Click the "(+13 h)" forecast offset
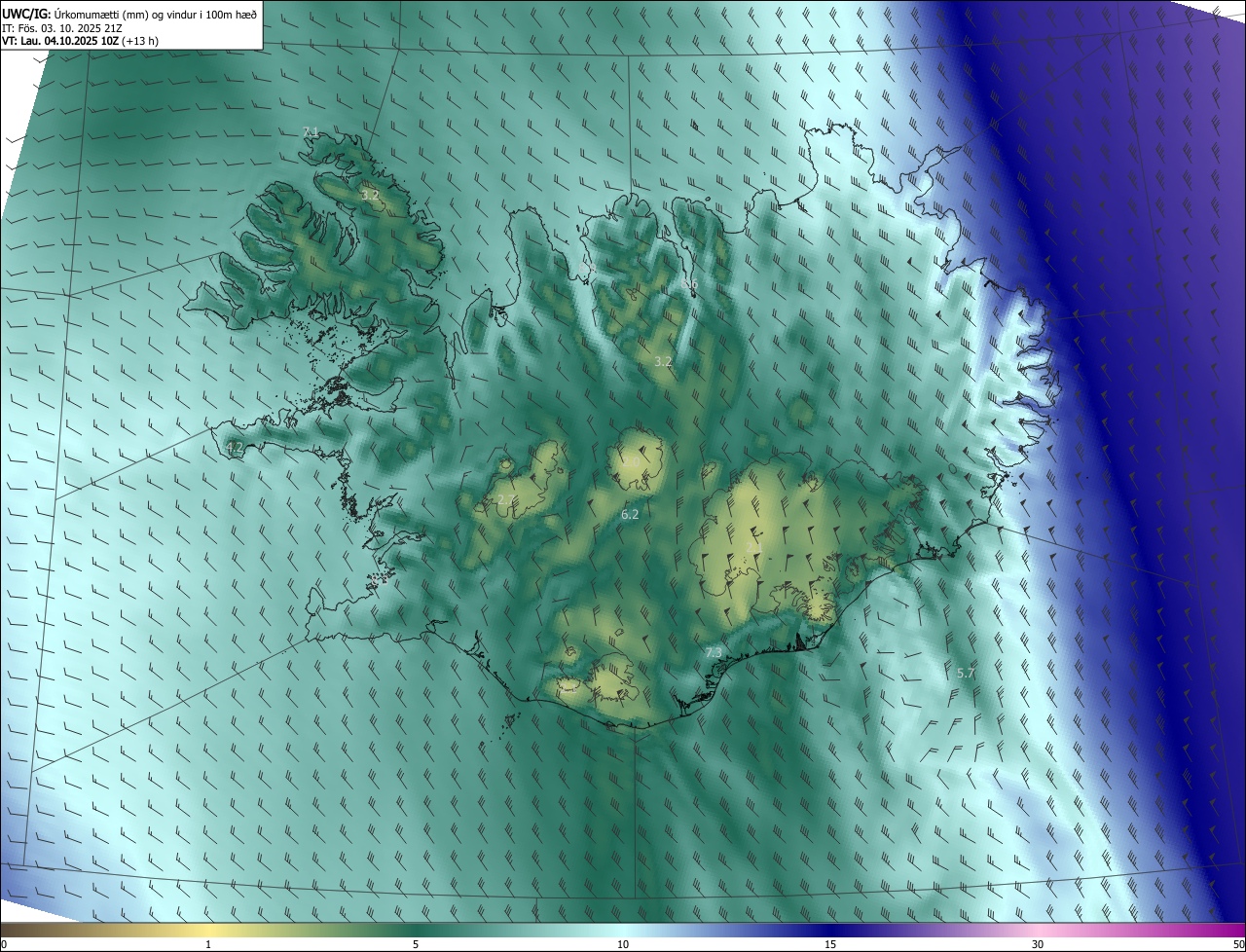This screenshot has height=952, width=1246. (x=140, y=41)
